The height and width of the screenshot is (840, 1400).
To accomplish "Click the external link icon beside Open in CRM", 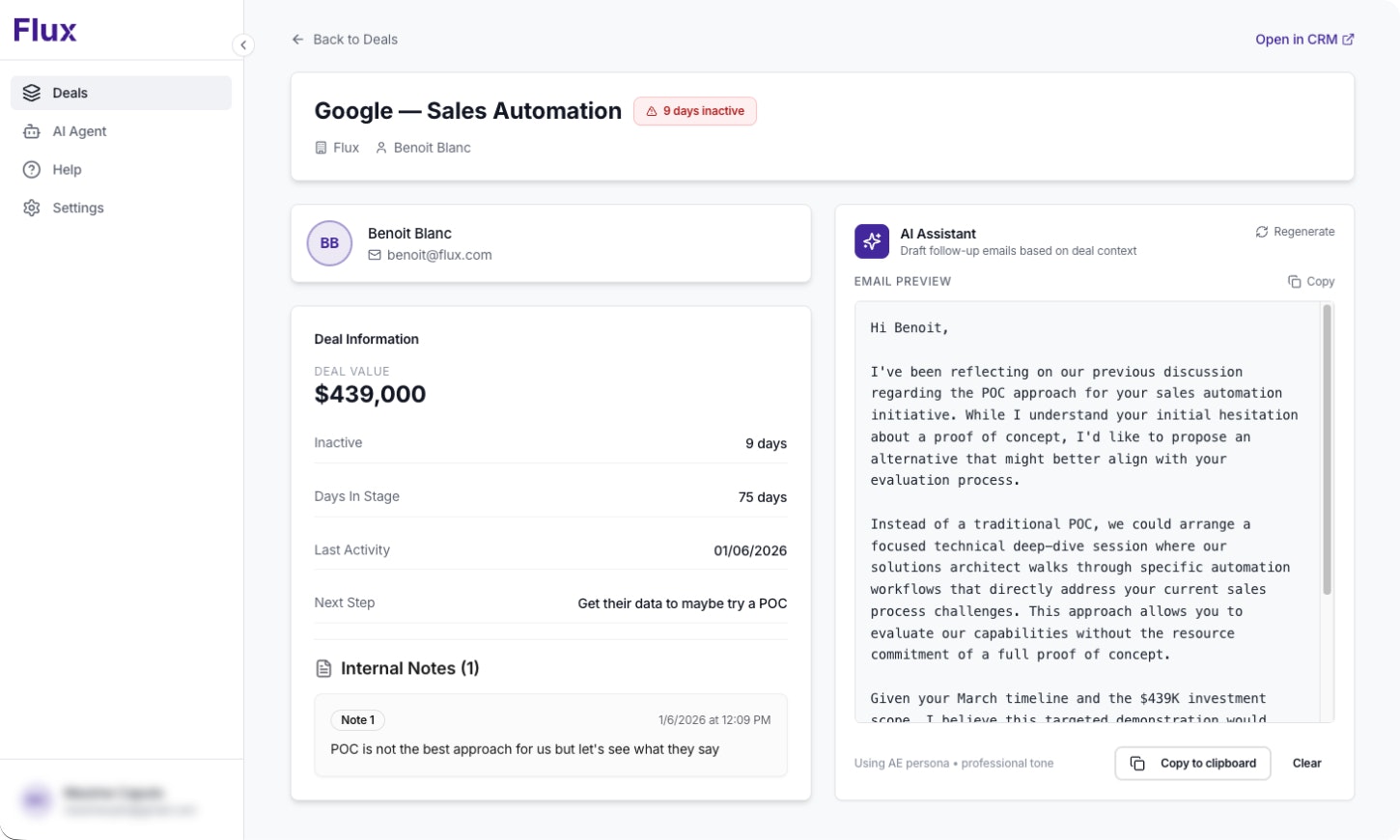I will tap(1349, 40).
